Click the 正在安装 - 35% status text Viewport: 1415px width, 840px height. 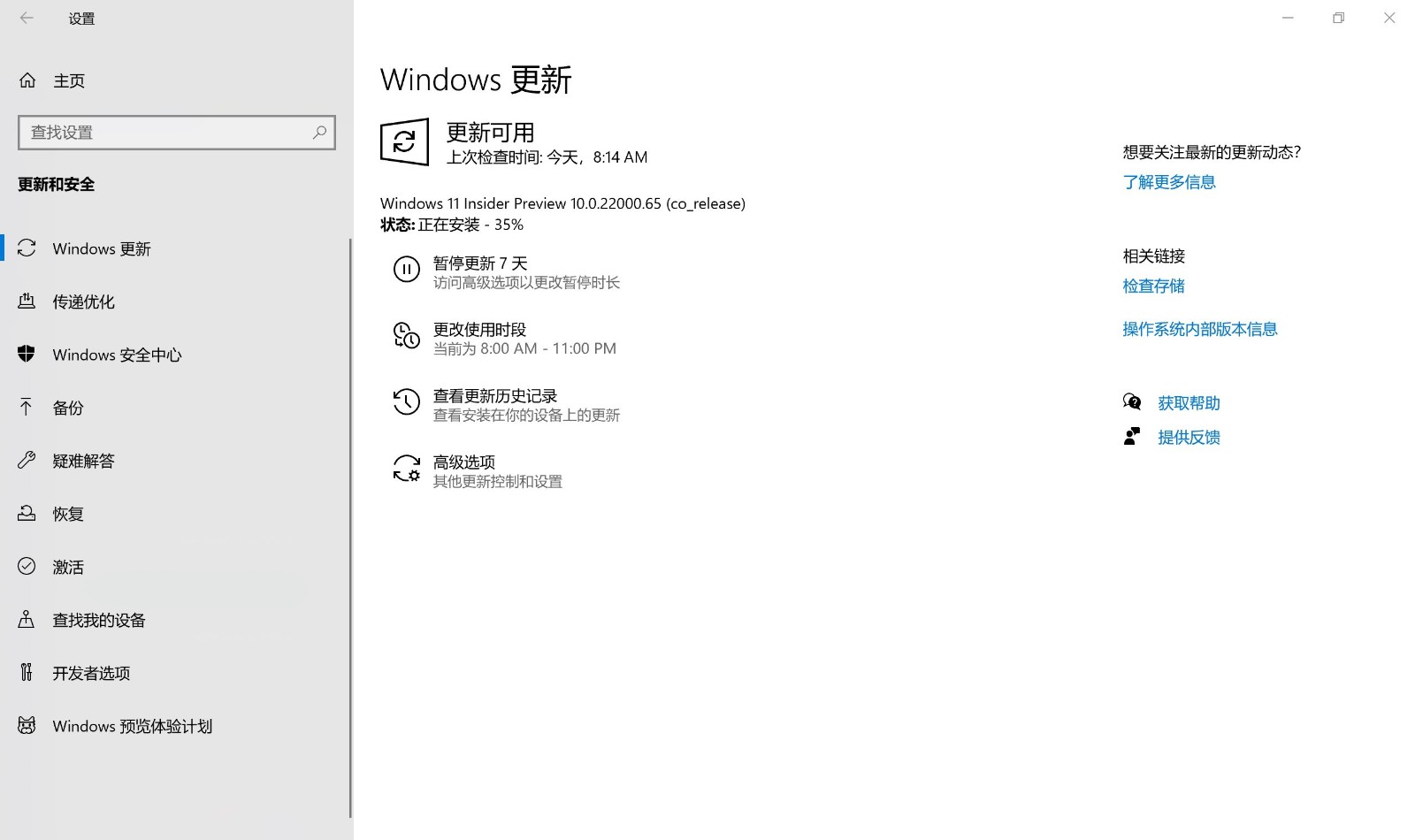(x=470, y=225)
